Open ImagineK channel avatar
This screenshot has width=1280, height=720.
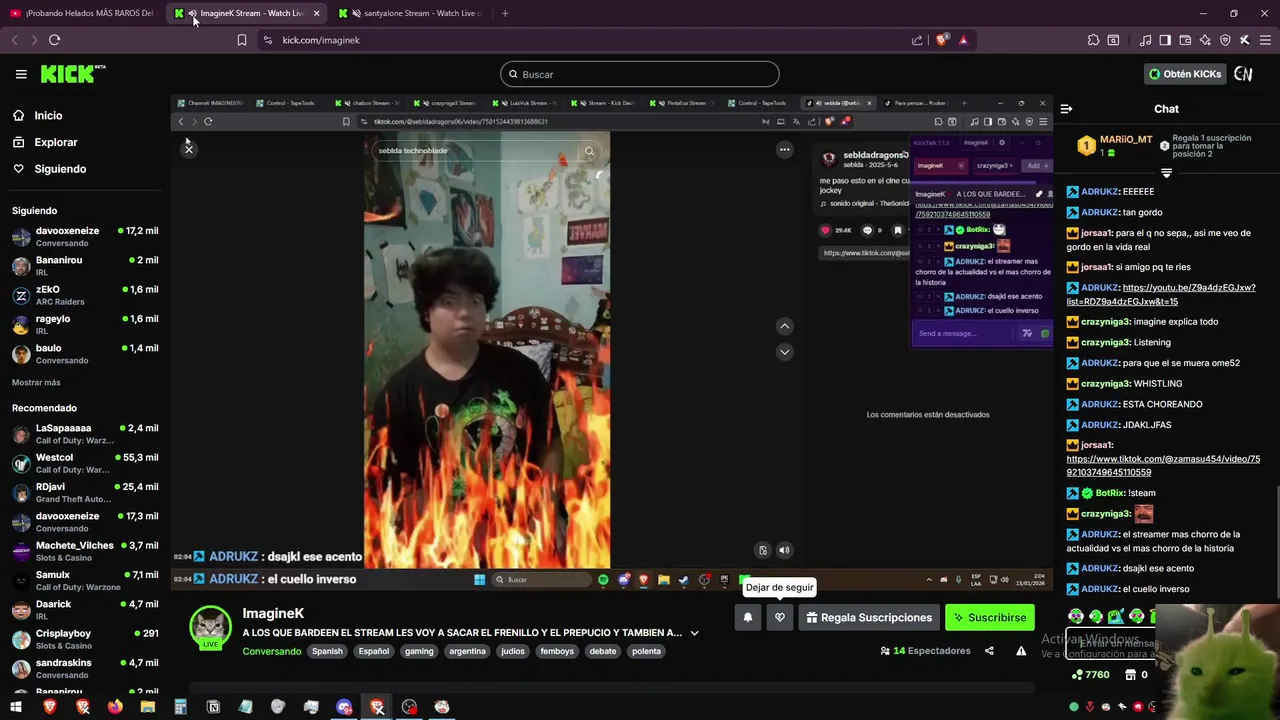coord(211,626)
